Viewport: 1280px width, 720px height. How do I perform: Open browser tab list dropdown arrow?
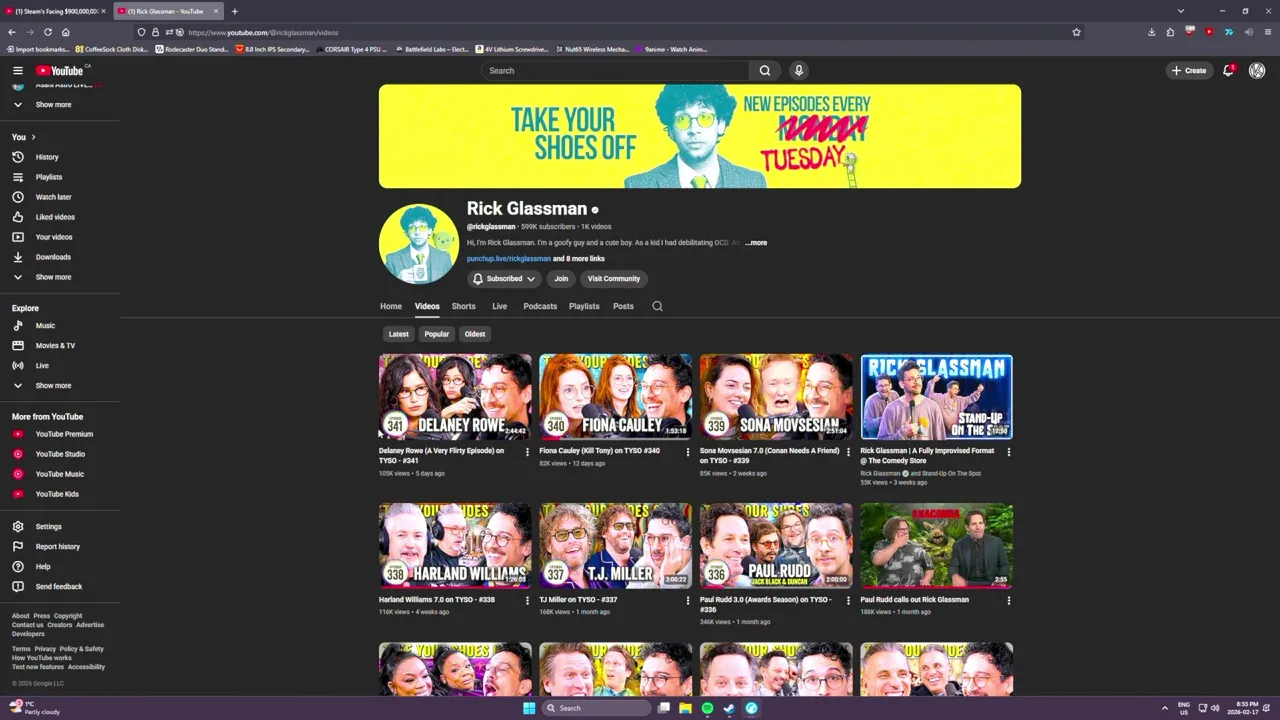pos(1180,11)
